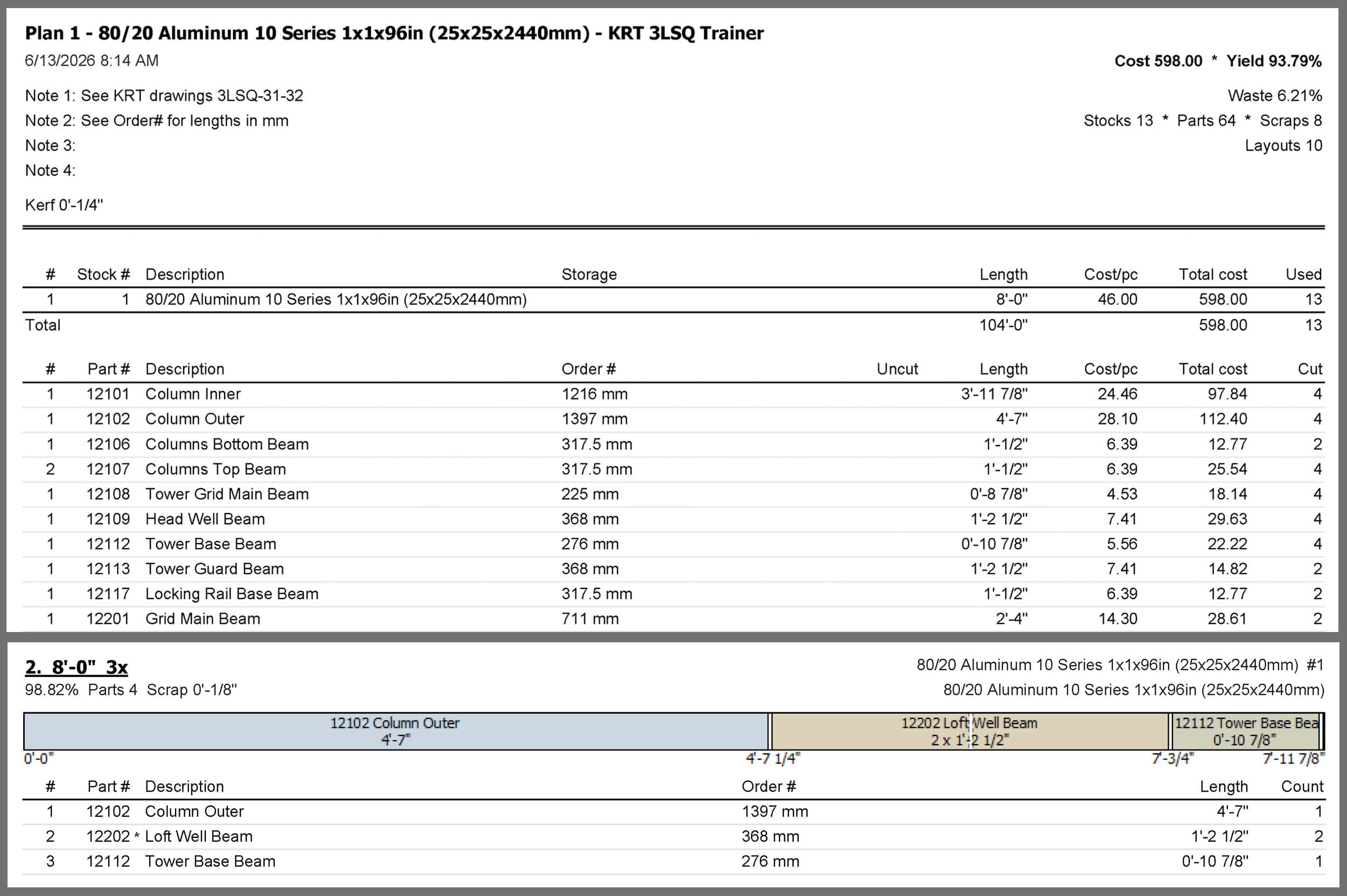1347x896 pixels.
Task: Click the "Cost 598.00 * Yield 93.79%" summary
Action: coord(1218,61)
